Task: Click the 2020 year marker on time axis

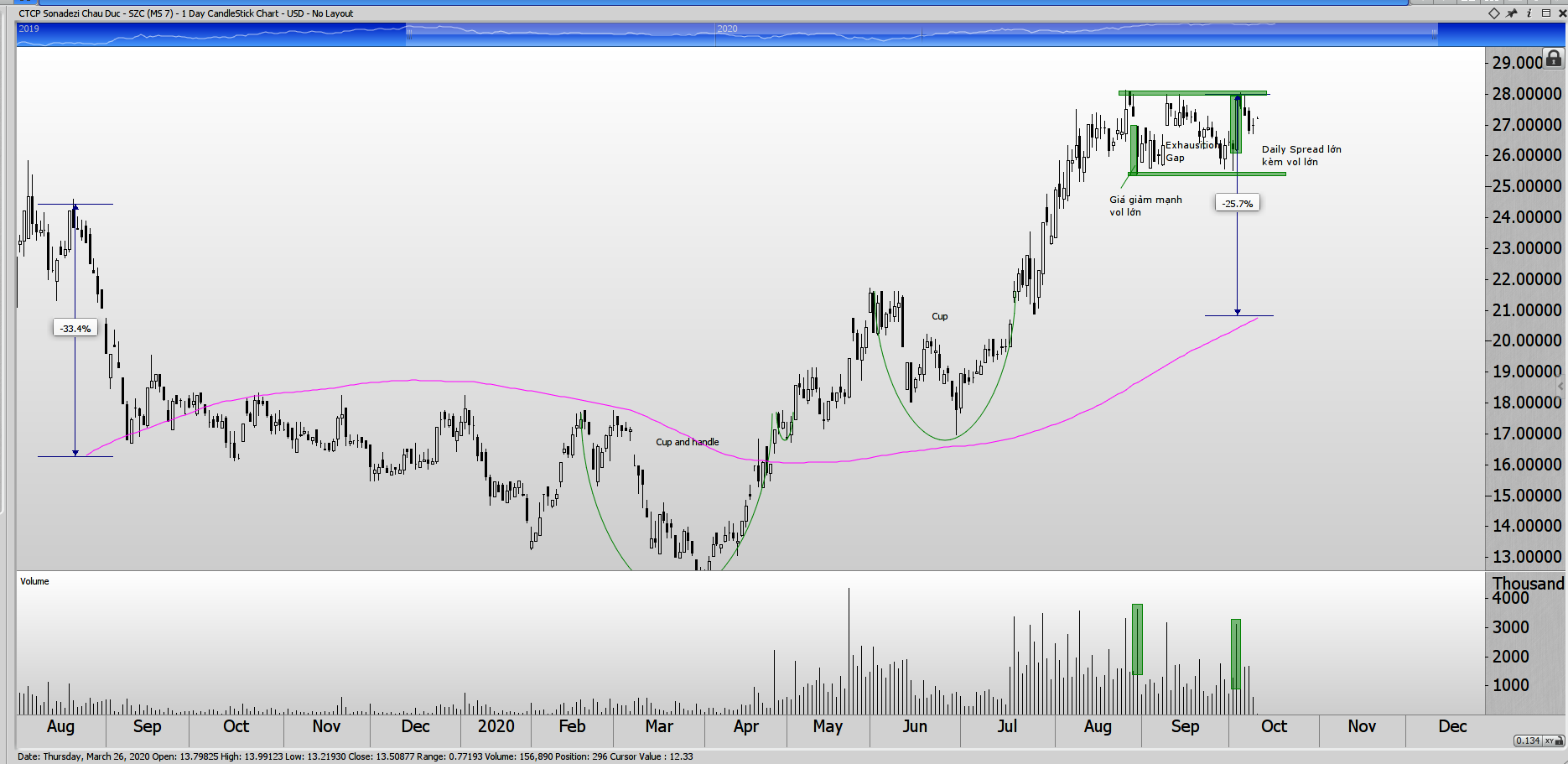Action: (496, 726)
